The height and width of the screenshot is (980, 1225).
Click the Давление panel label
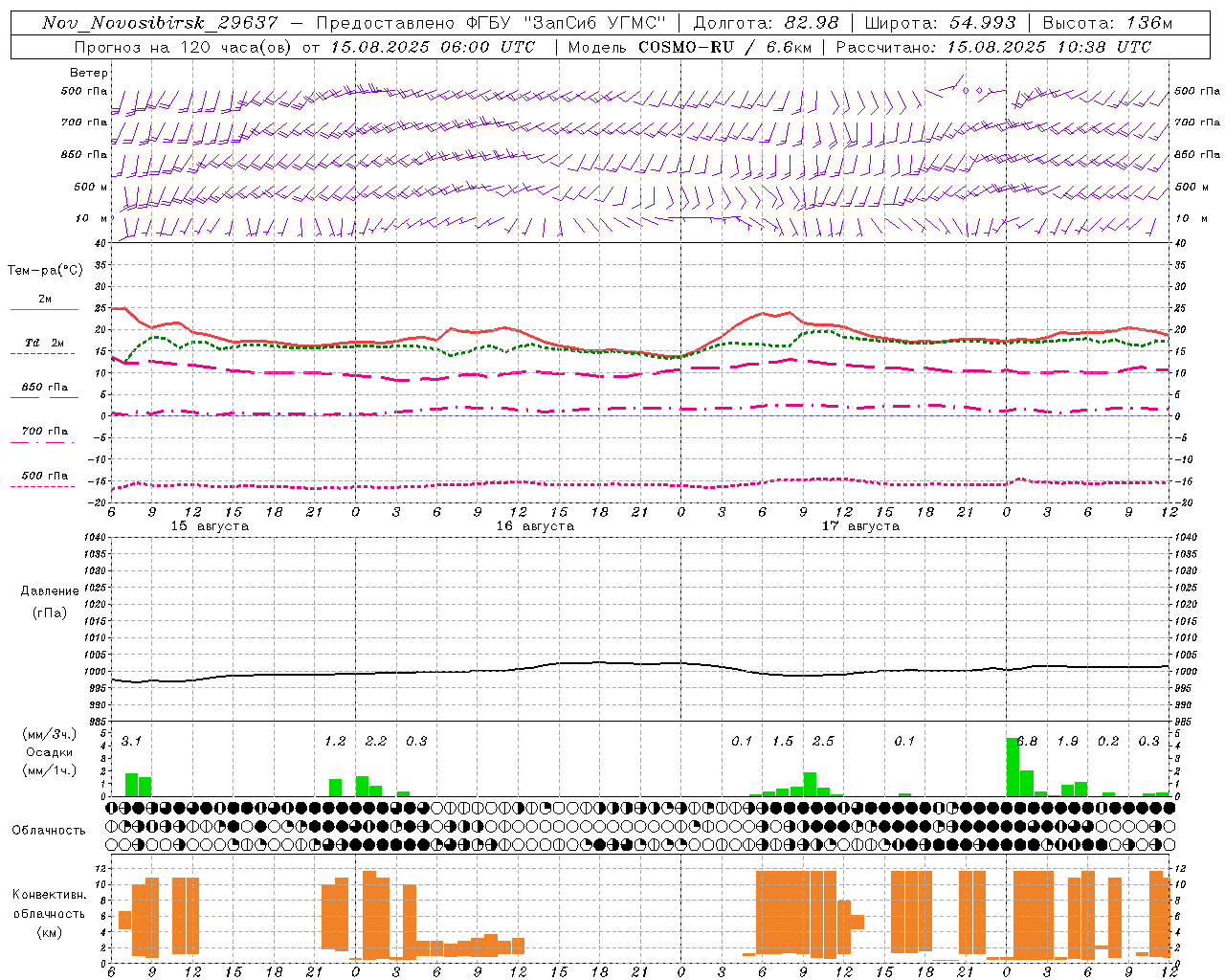coord(50,591)
